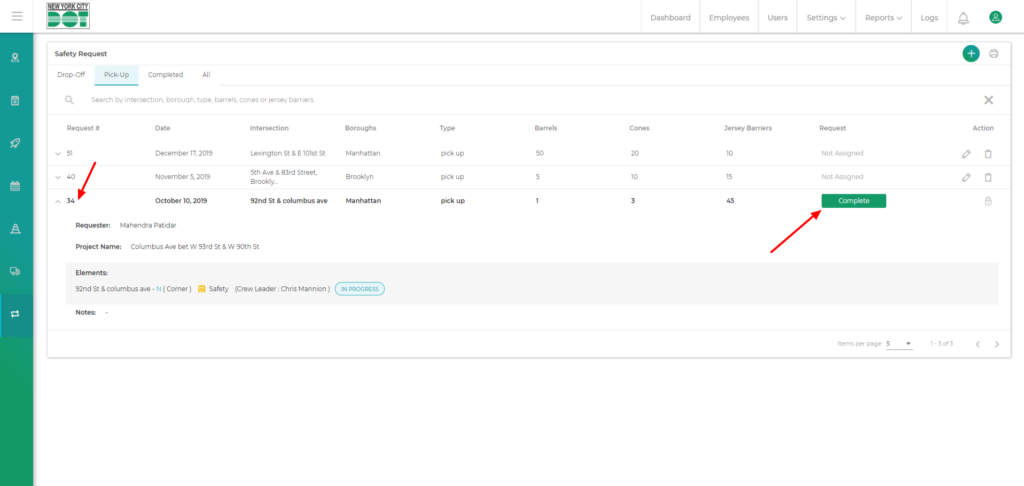Image resolution: width=1024 pixels, height=486 pixels.
Task: Click the lock icon for request 34
Action: point(988,201)
